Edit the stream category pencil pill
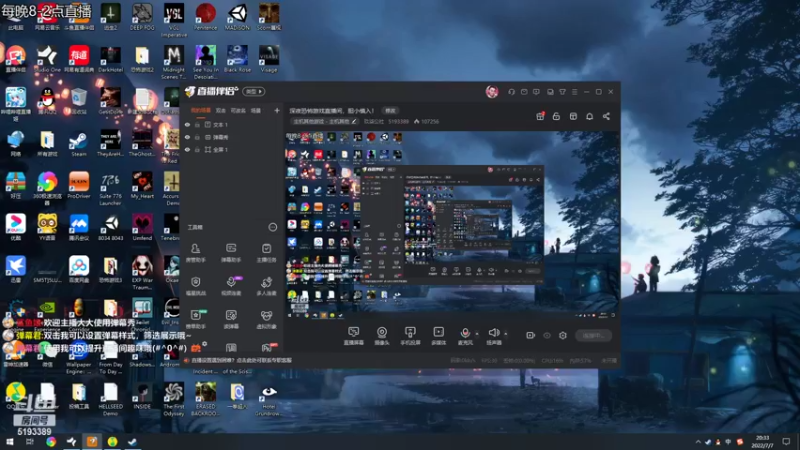 pos(324,121)
